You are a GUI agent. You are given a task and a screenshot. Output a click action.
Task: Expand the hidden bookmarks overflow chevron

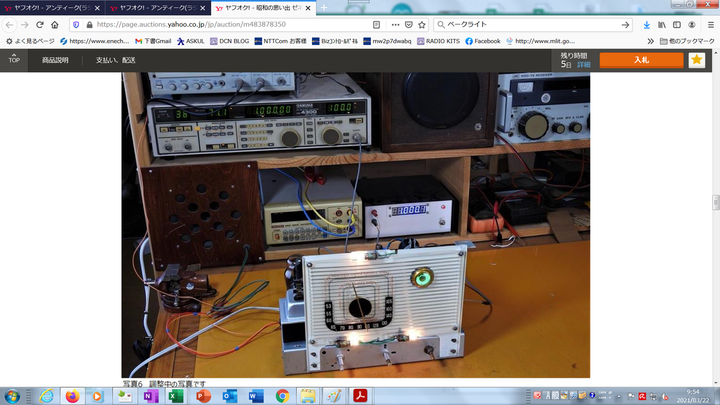tap(650, 41)
